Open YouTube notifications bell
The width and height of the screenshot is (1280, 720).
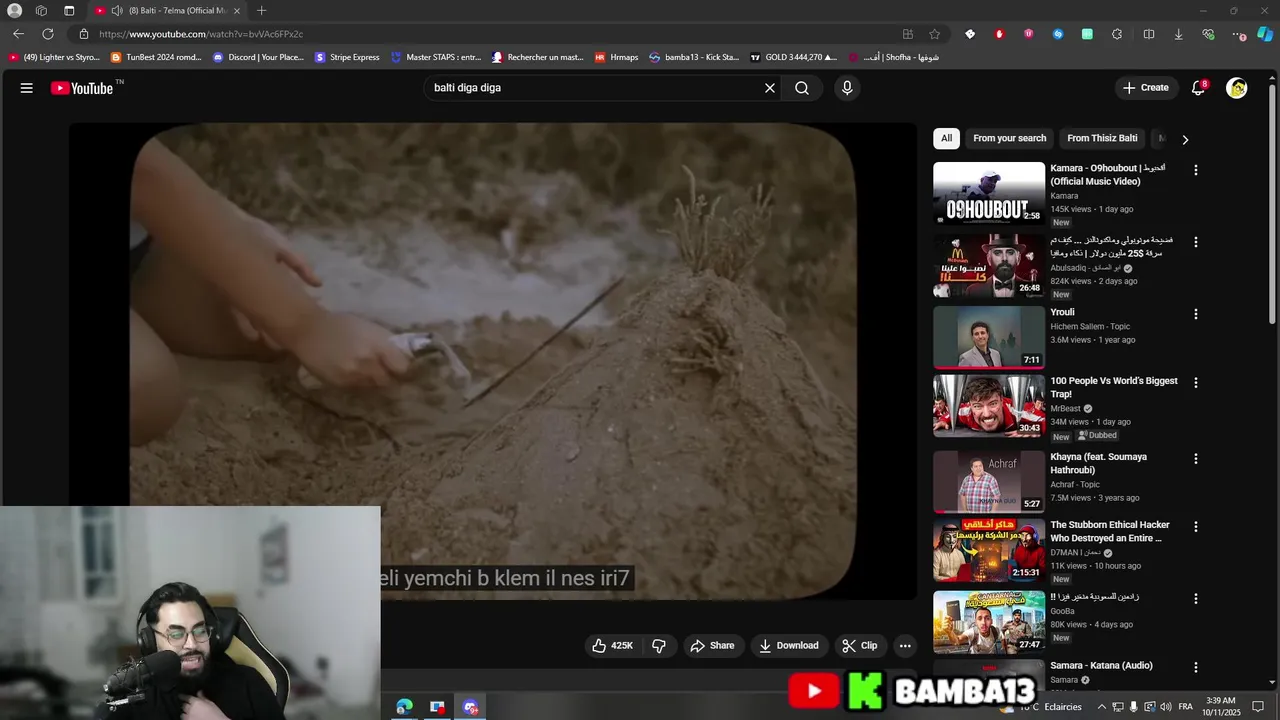click(1198, 88)
